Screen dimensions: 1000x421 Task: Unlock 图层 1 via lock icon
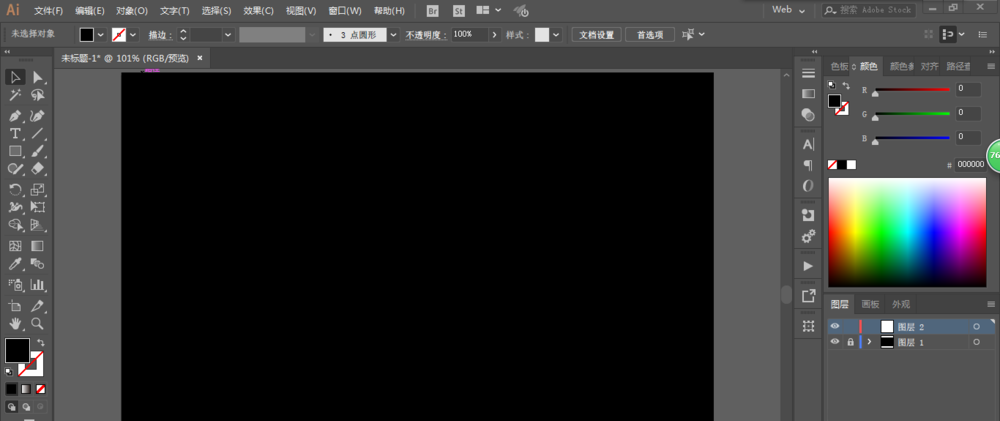coord(850,342)
